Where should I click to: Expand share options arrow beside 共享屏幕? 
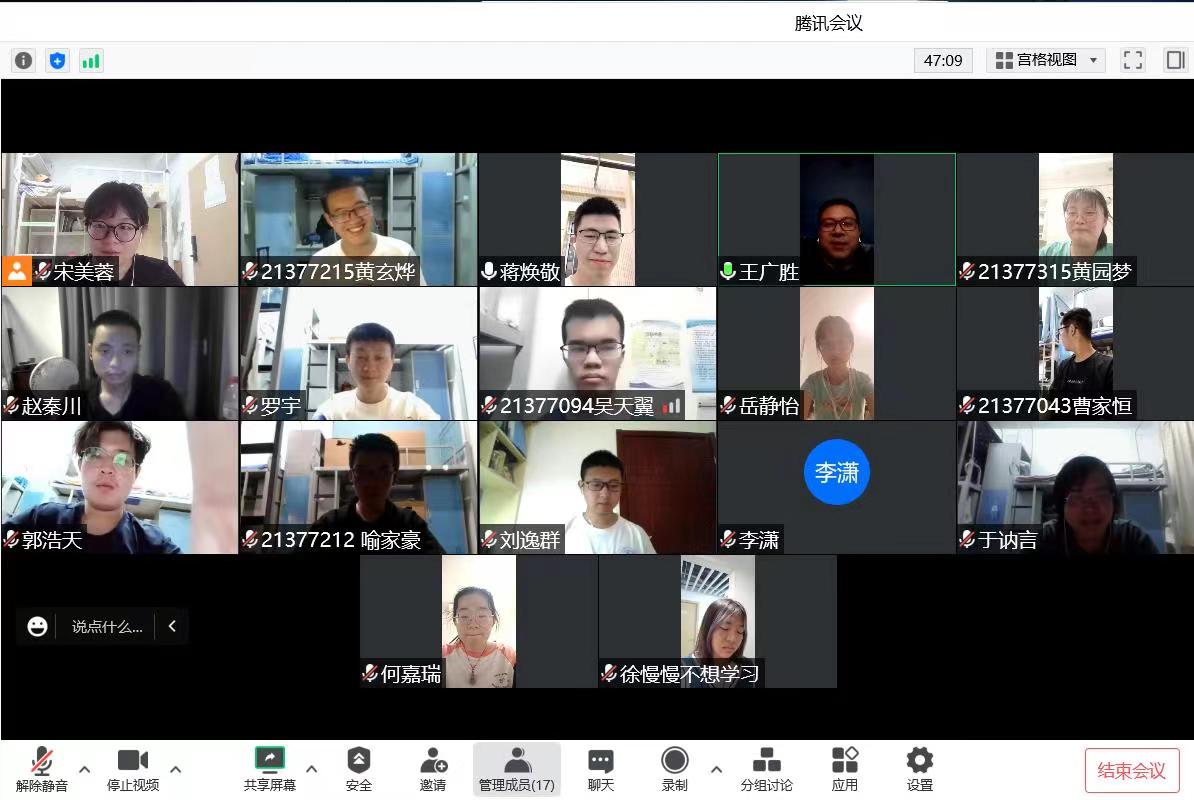[312, 769]
